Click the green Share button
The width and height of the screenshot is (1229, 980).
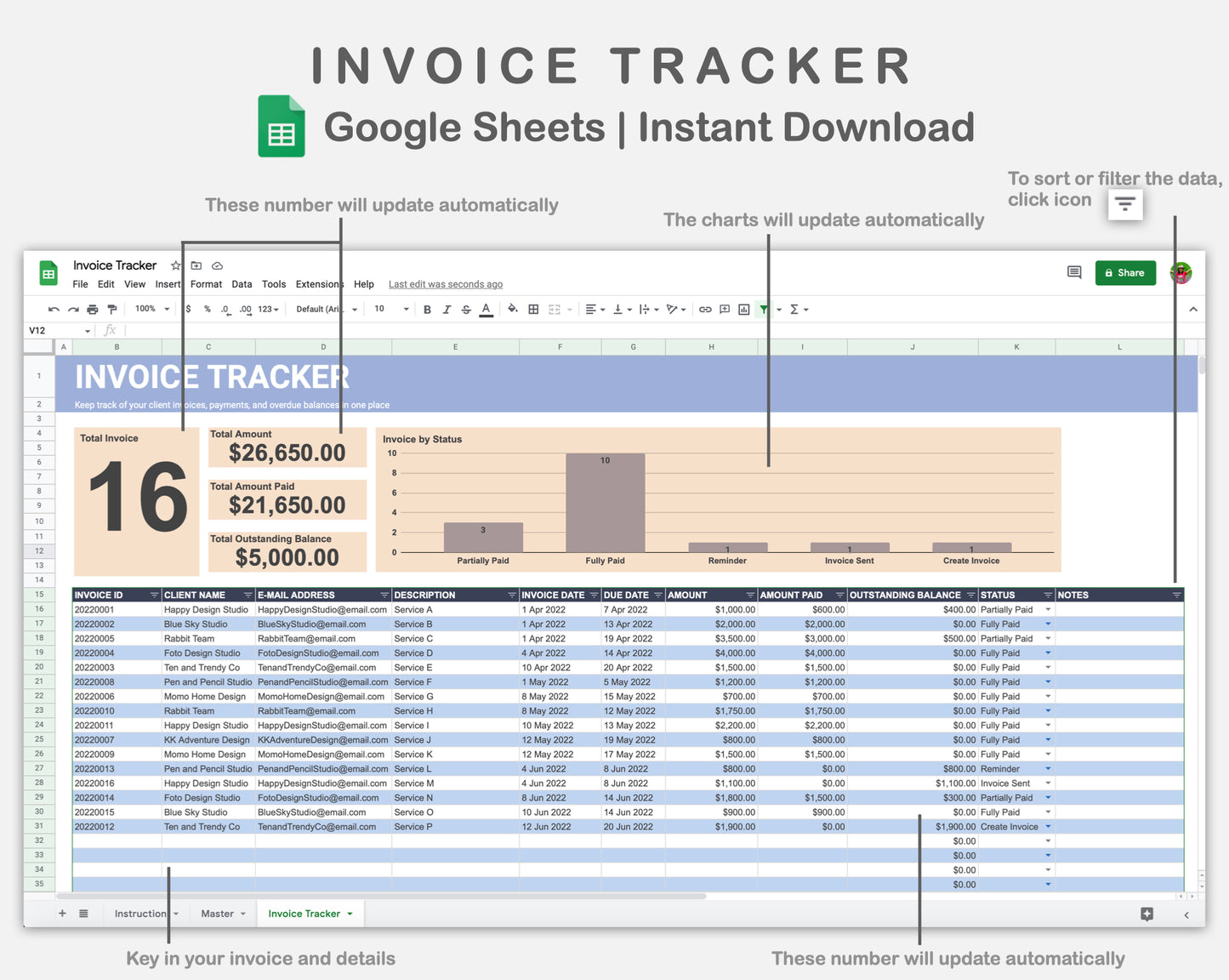click(1124, 273)
